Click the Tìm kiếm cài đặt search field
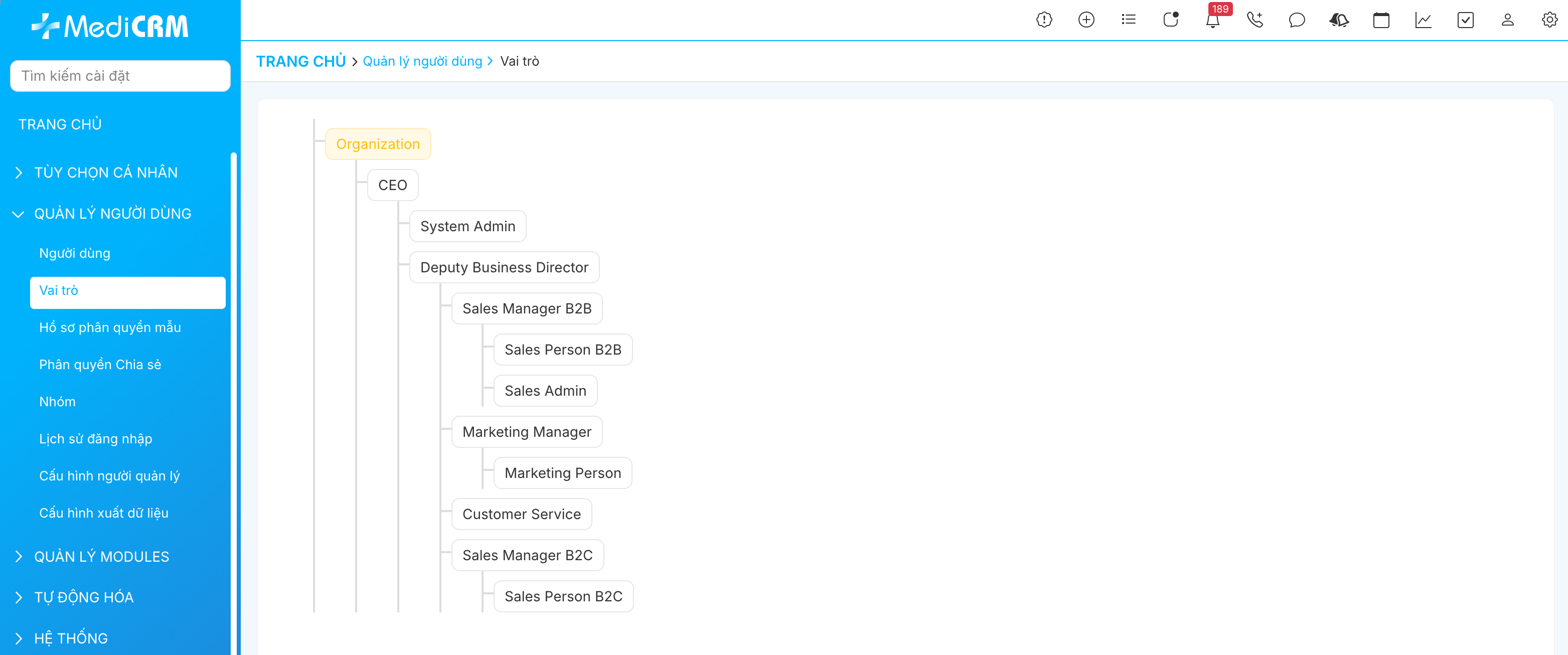 click(x=120, y=76)
